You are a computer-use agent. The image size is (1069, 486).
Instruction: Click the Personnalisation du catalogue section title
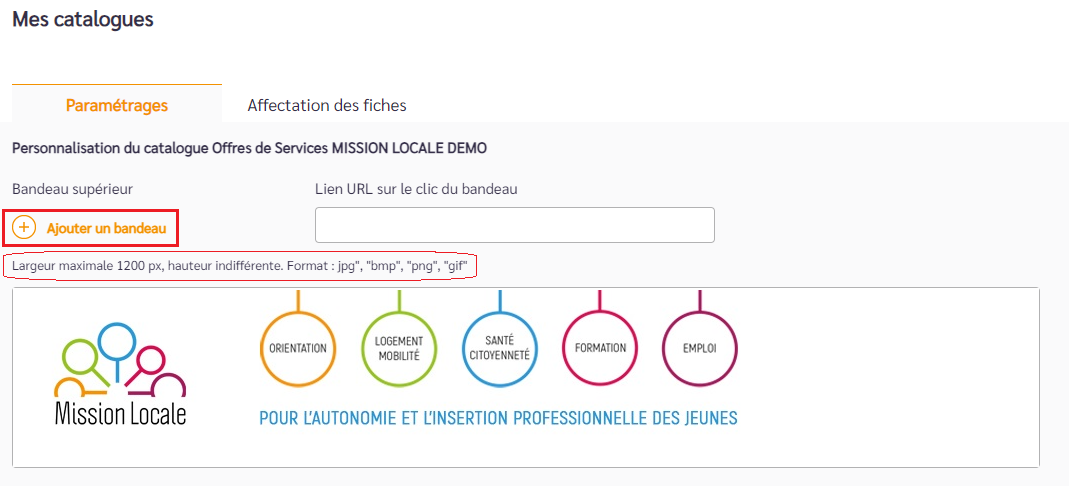250,149
